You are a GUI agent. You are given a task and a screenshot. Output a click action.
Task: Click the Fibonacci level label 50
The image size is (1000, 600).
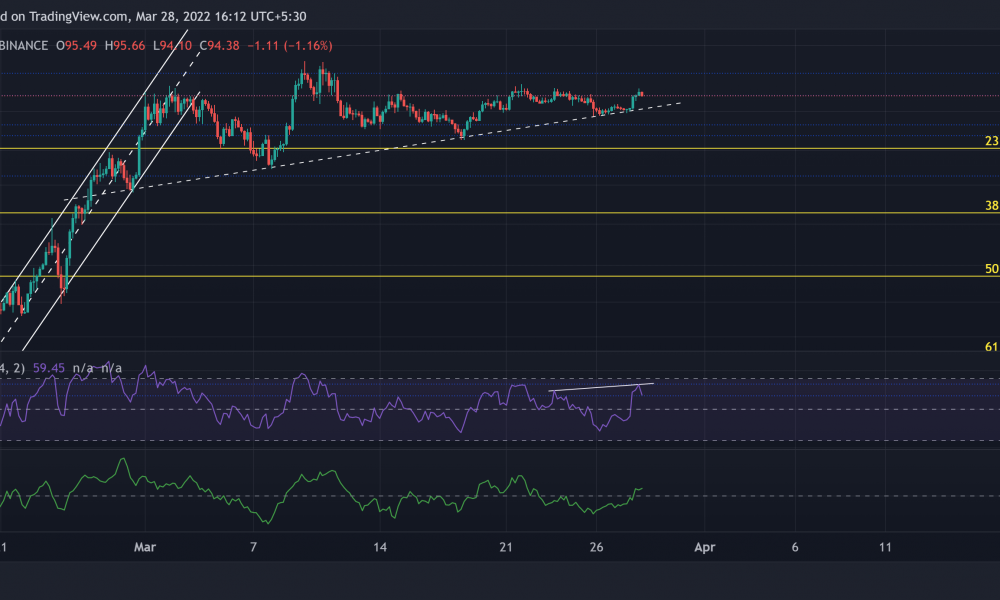[x=992, y=269]
